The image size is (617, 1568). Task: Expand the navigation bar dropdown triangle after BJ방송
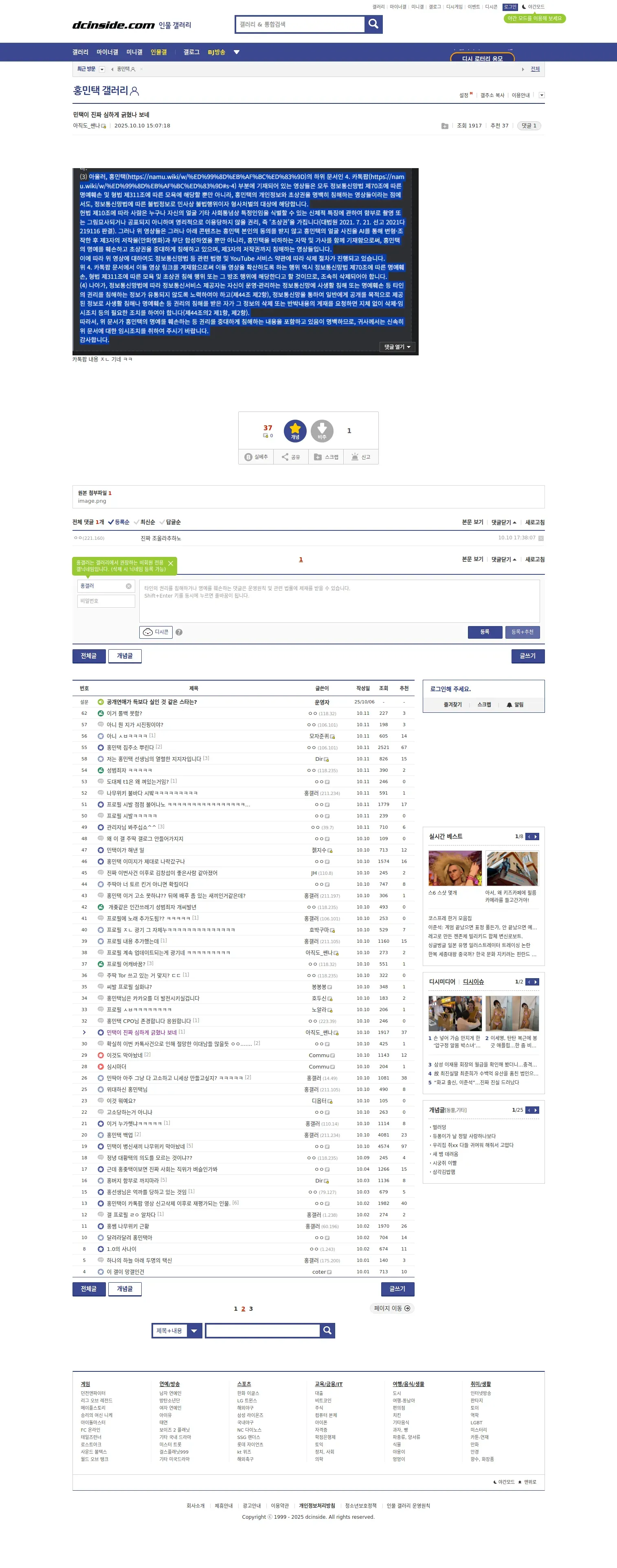coord(236,53)
